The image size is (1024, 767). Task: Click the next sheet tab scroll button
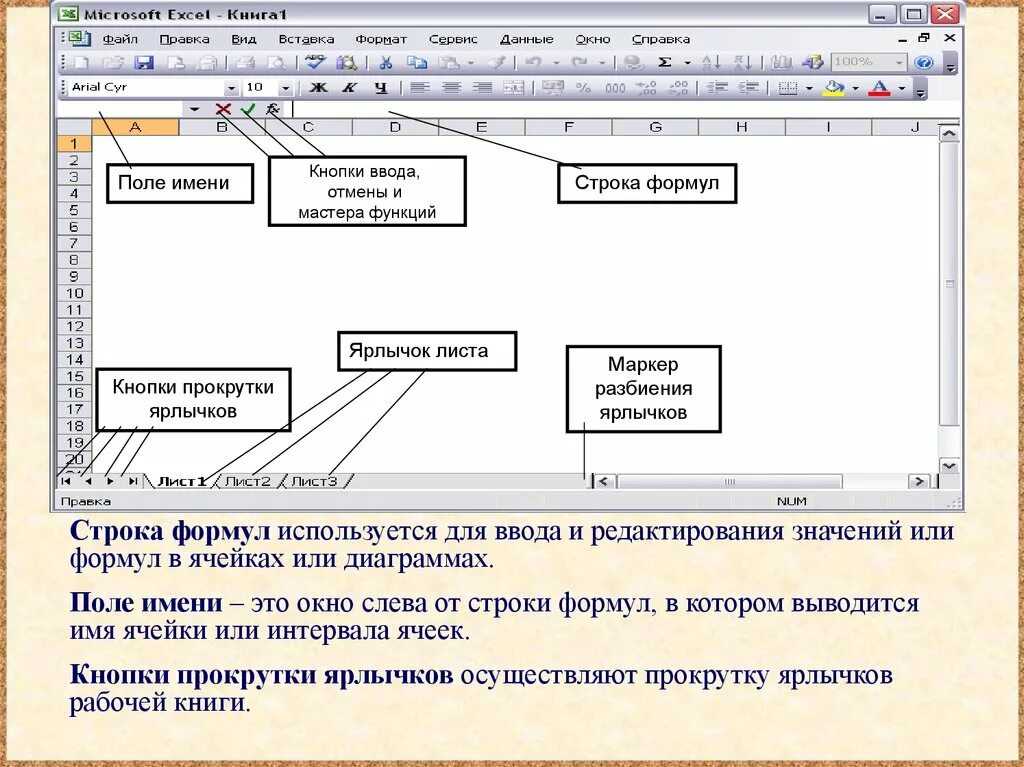[110, 481]
